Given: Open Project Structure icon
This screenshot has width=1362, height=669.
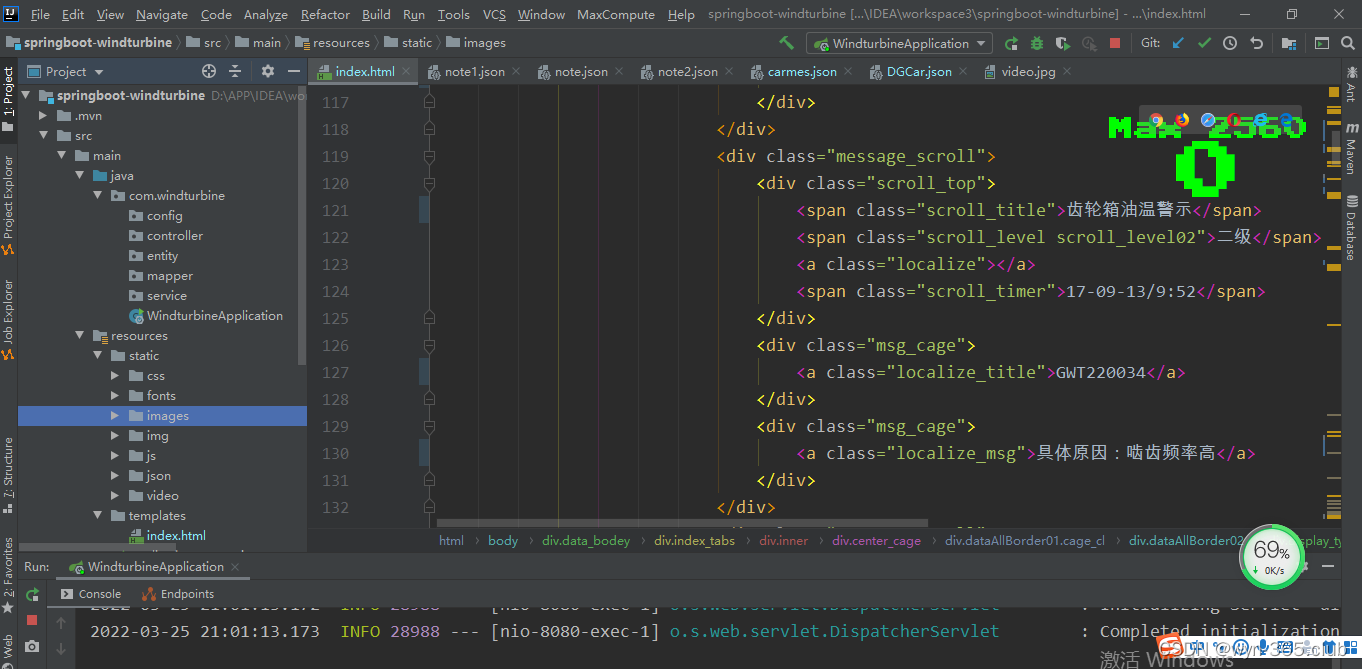Looking at the screenshot, I should (1289, 43).
